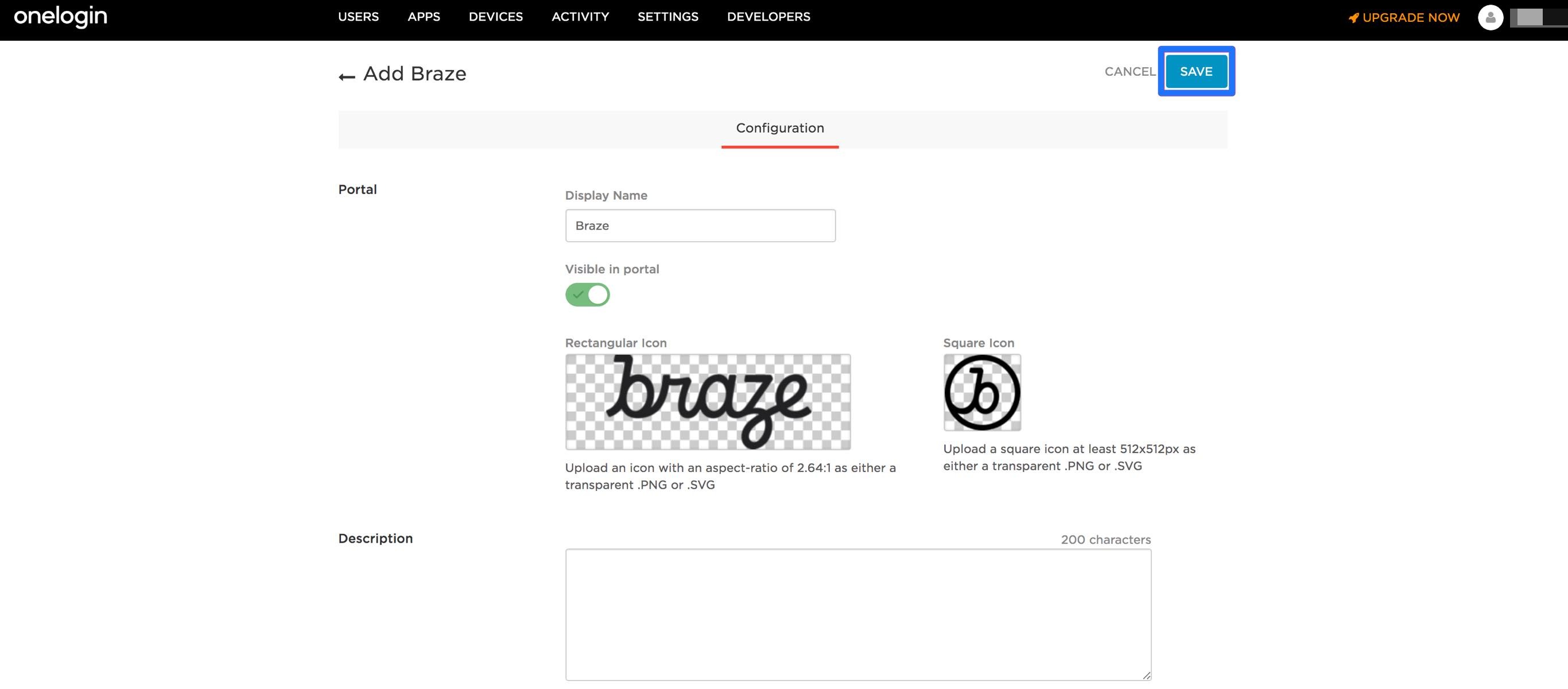Open the ACTIVITY menu
Image resolution: width=1568 pixels, height=689 pixels.
click(x=580, y=17)
